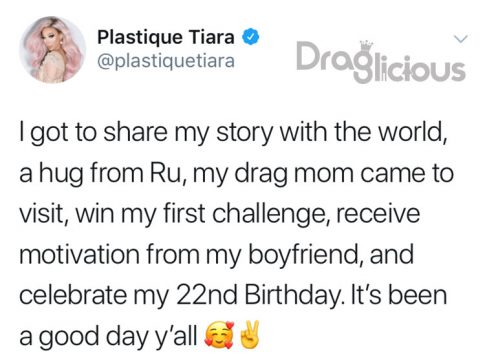
Task: Click the words 'It's been' in the tweet
Action: (x=399, y=295)
